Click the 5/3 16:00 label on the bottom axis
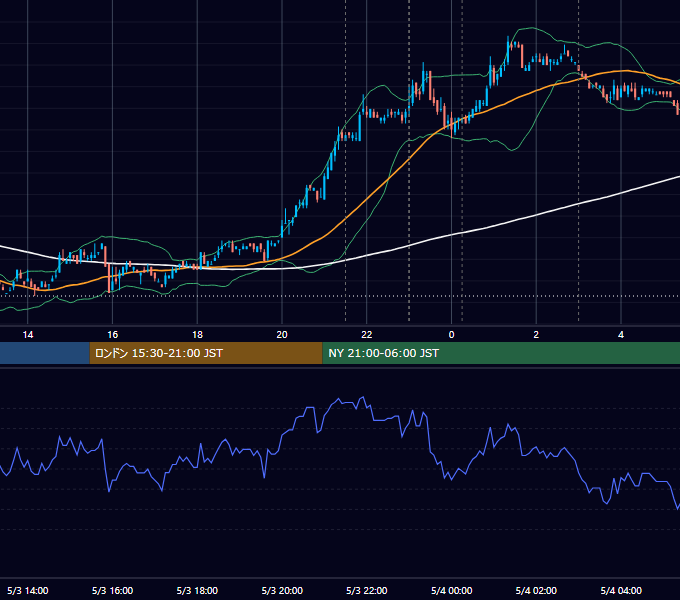 tap(112, 590)
